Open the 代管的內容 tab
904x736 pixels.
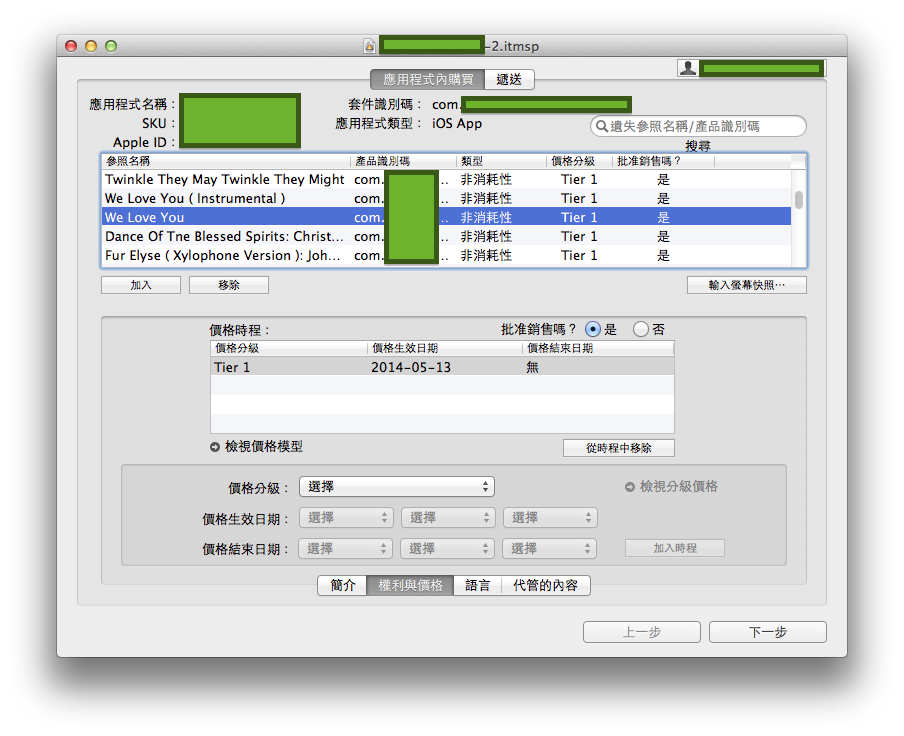click(x=546, y=586)
